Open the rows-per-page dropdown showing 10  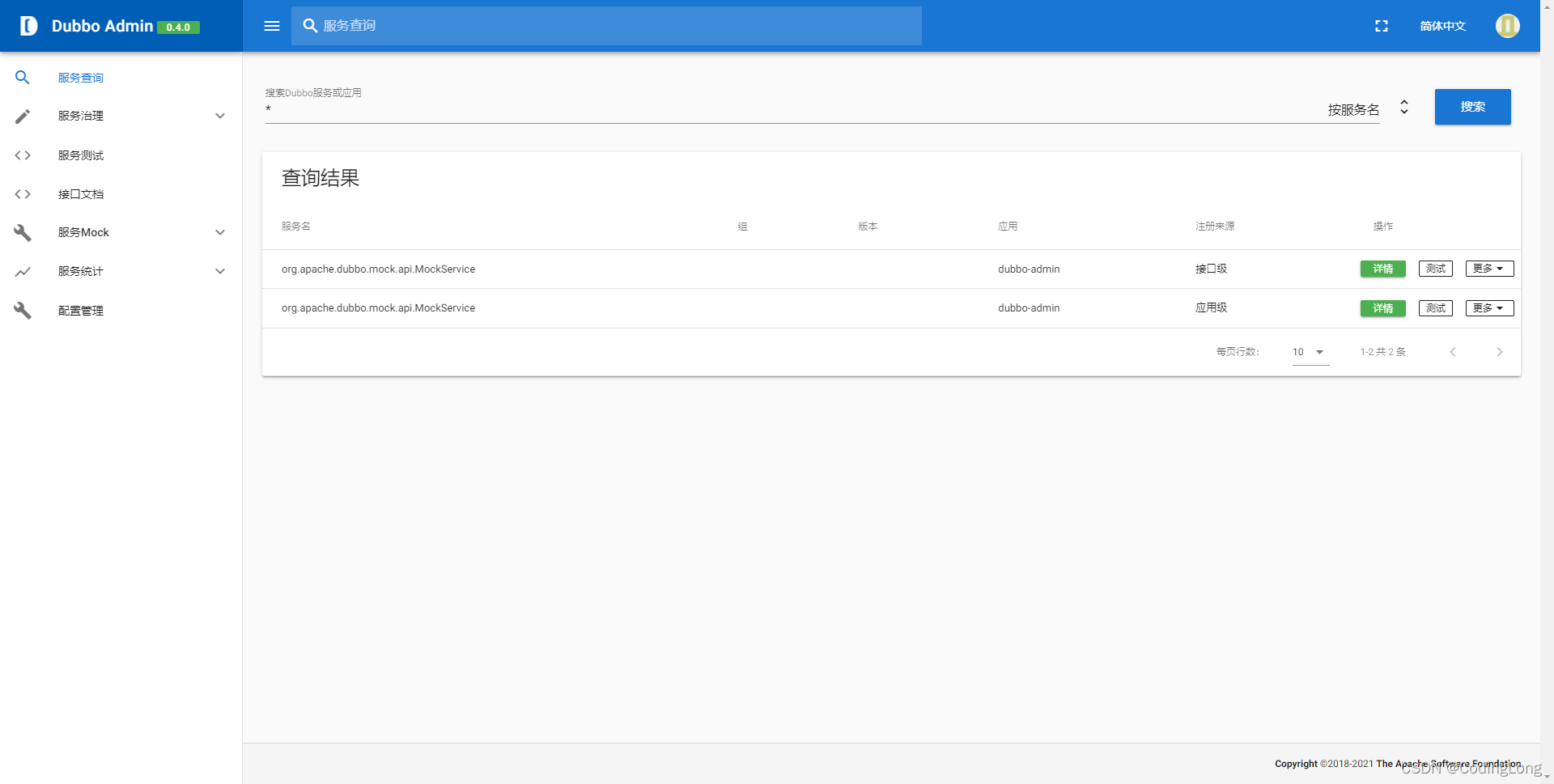coord(1310,352)
